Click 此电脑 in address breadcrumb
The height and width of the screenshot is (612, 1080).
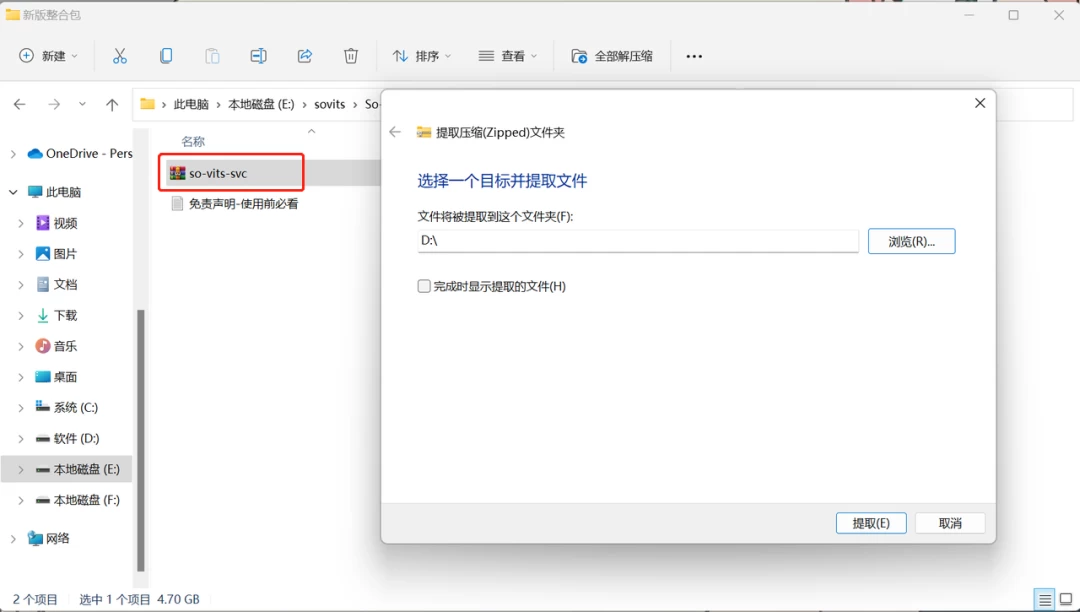(x=191, y=104)
